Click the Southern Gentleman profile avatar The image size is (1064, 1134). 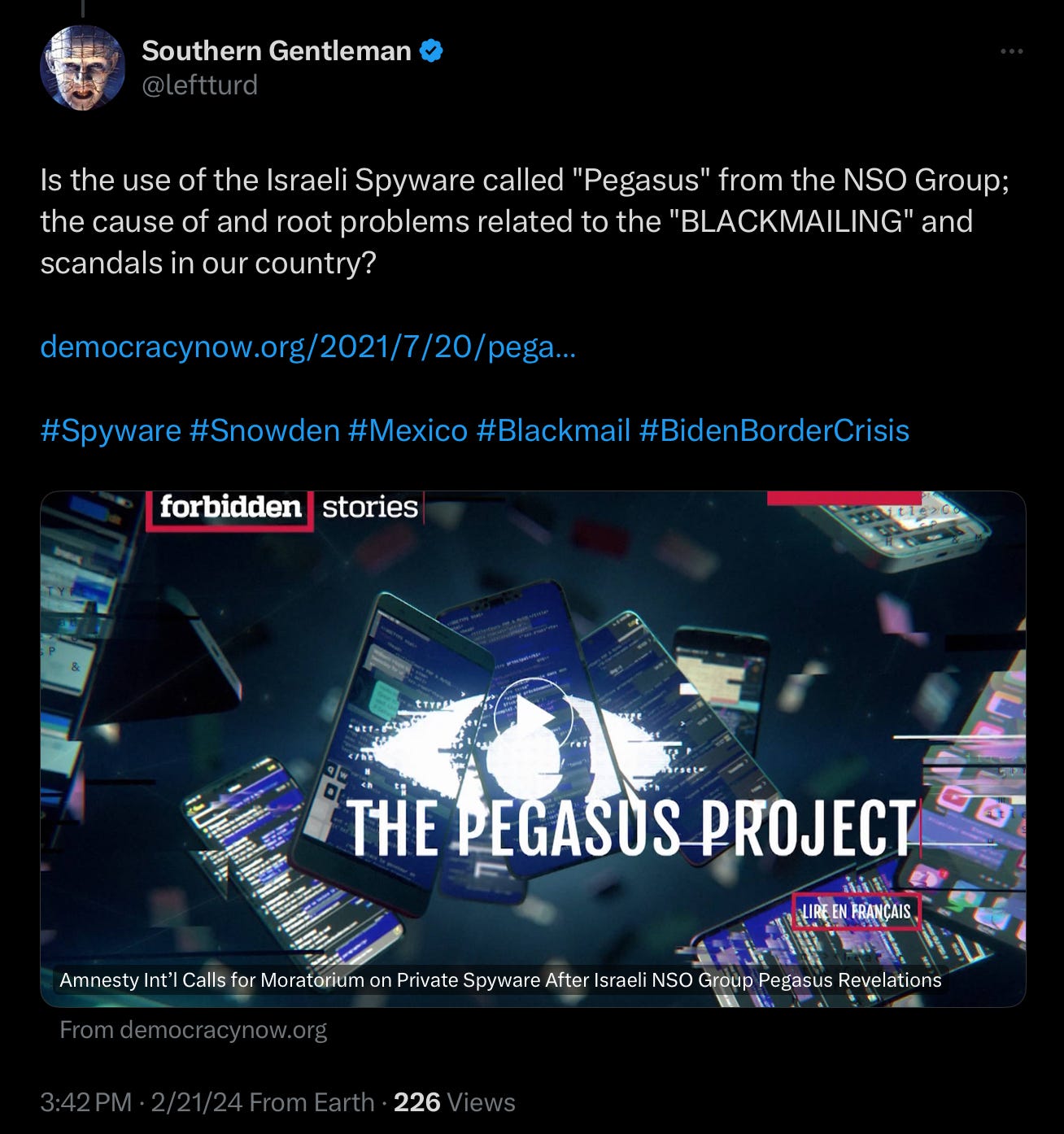click(82, 68)
